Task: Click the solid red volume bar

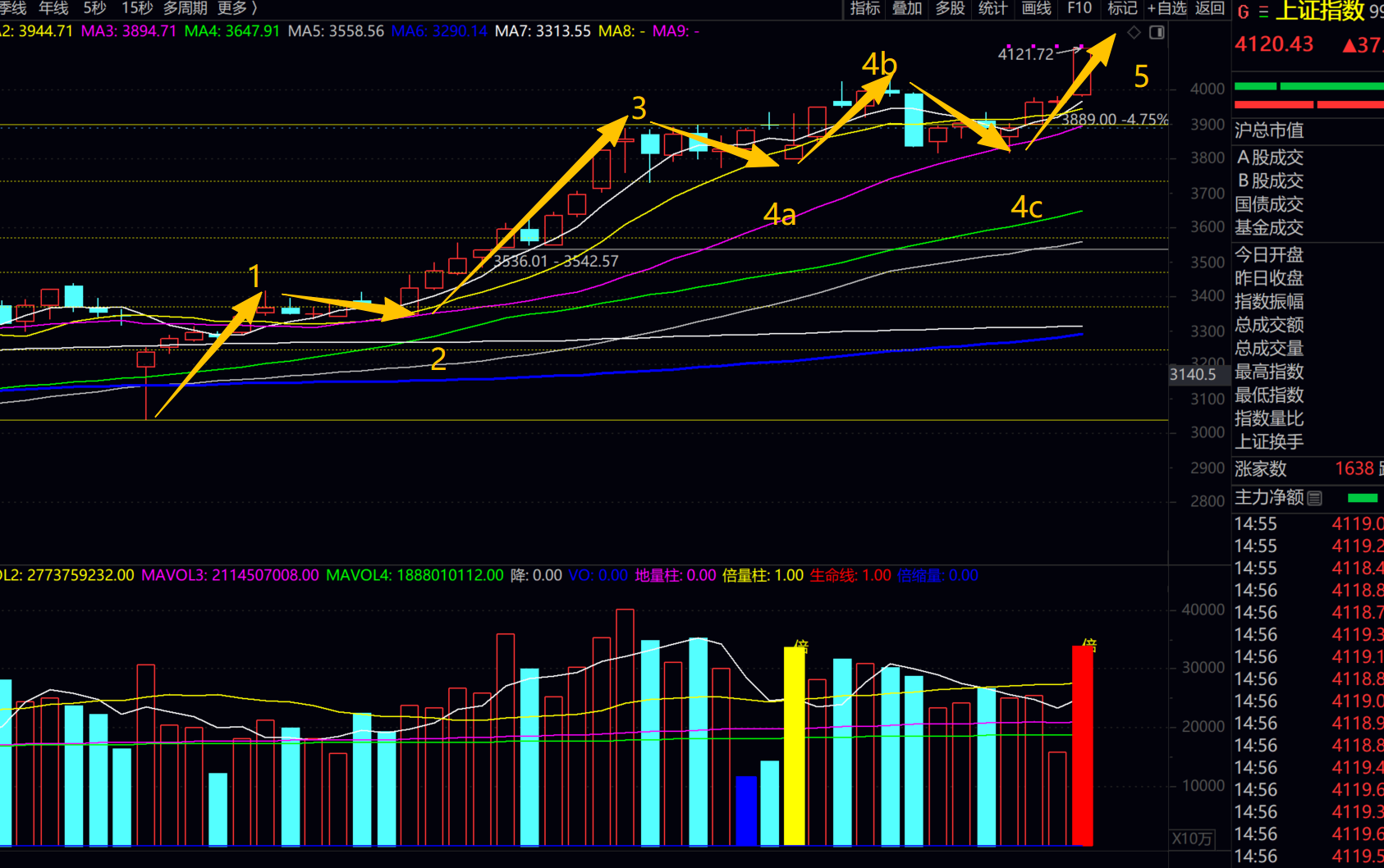Action: pos(1082,745)
